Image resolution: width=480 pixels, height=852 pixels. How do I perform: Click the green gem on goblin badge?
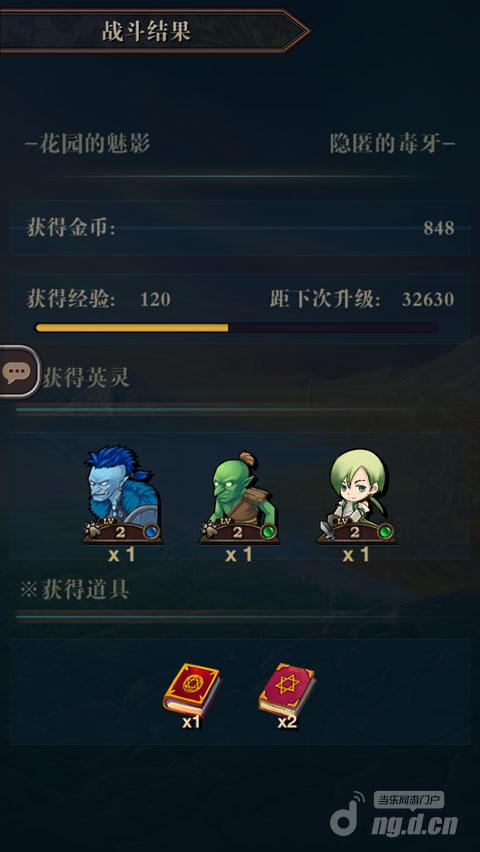[267, 531]
